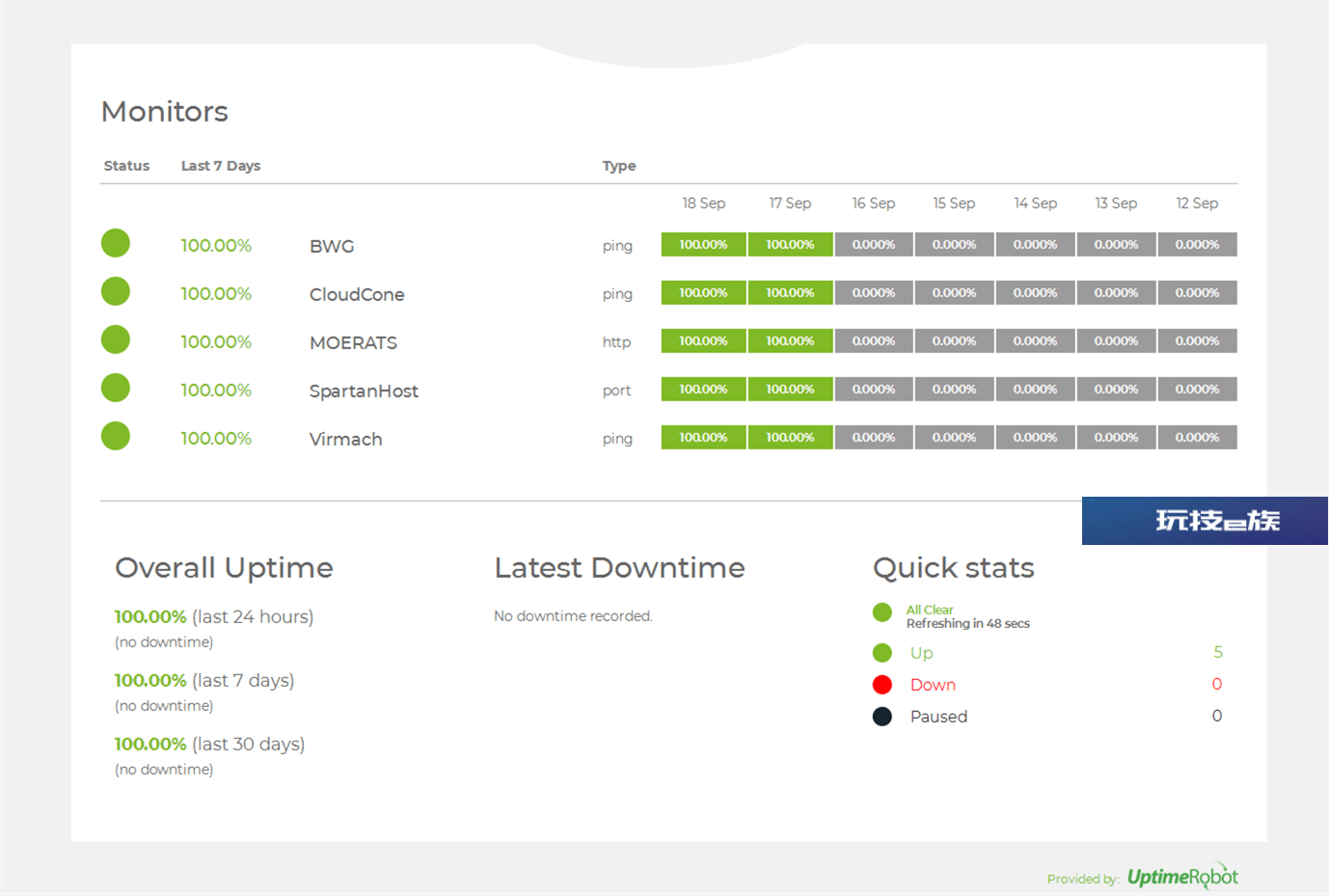
Task: Click the ping type label for BWG
Action: (617, 246)
